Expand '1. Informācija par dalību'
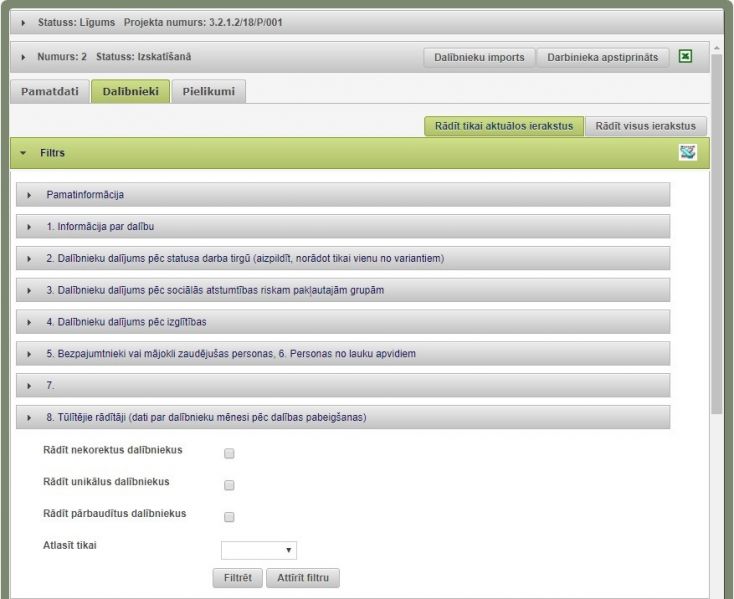Viewport: 734px width, 599px height. [x=343, y=226]
